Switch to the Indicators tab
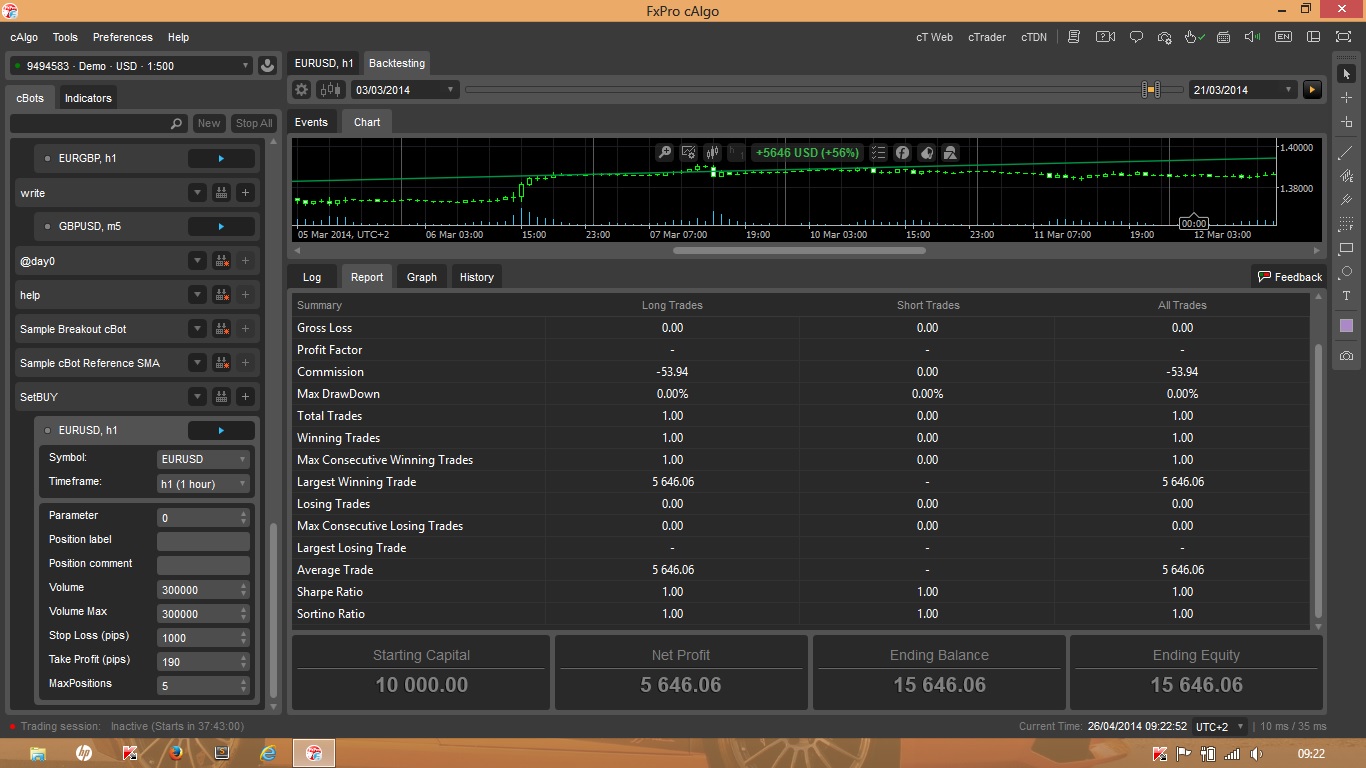Viewport: 1366px width, 768px height. (88, 98)
